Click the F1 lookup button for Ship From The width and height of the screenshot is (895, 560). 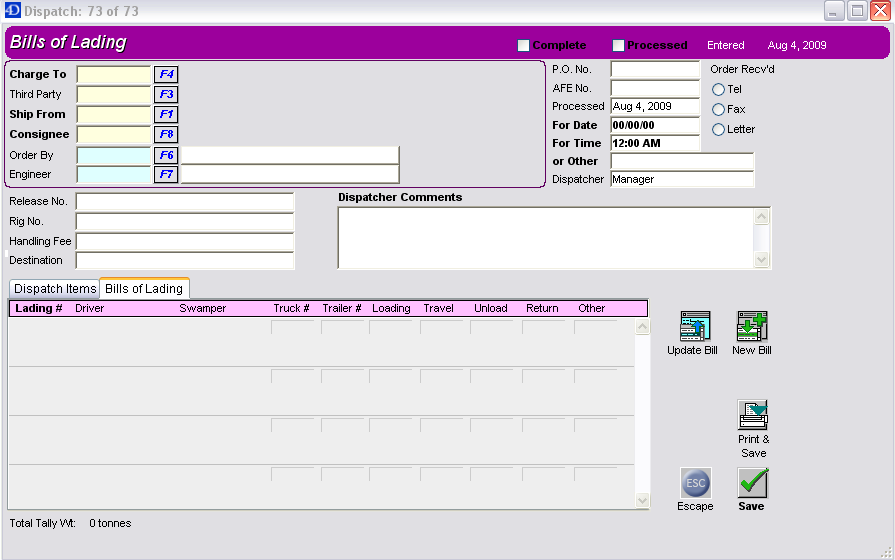pyautogui.click(x=166, y=114)
